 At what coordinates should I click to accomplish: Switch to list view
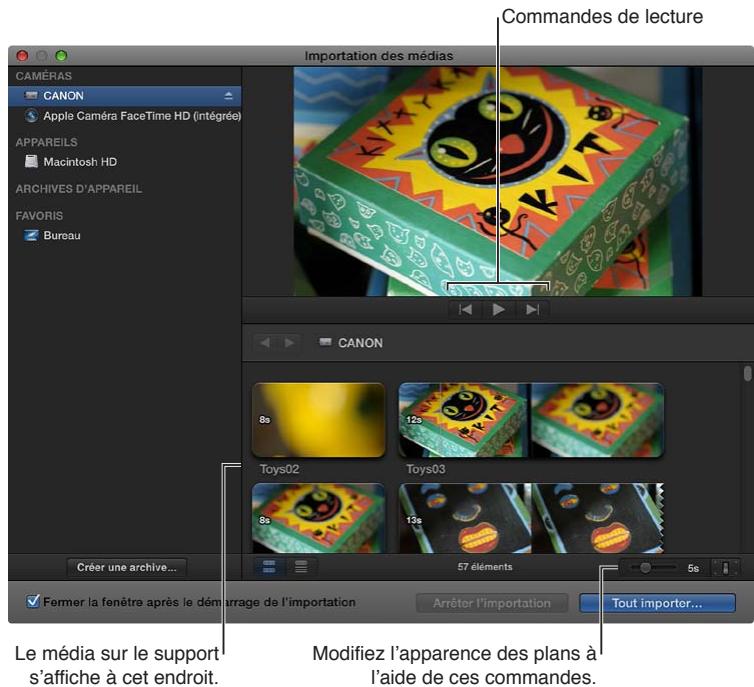[x=301, y=567]
